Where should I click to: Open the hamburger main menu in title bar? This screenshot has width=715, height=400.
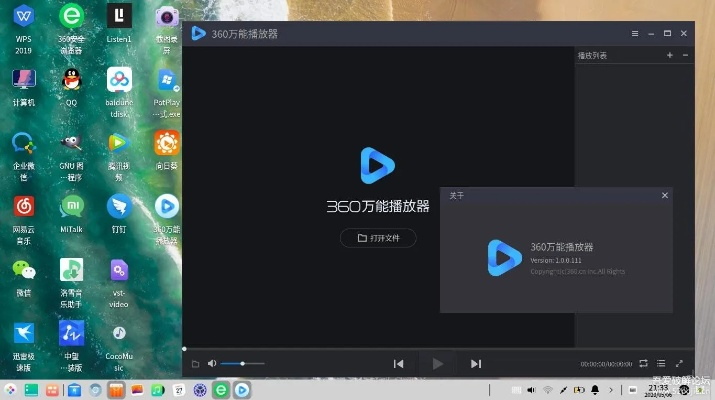634,33
